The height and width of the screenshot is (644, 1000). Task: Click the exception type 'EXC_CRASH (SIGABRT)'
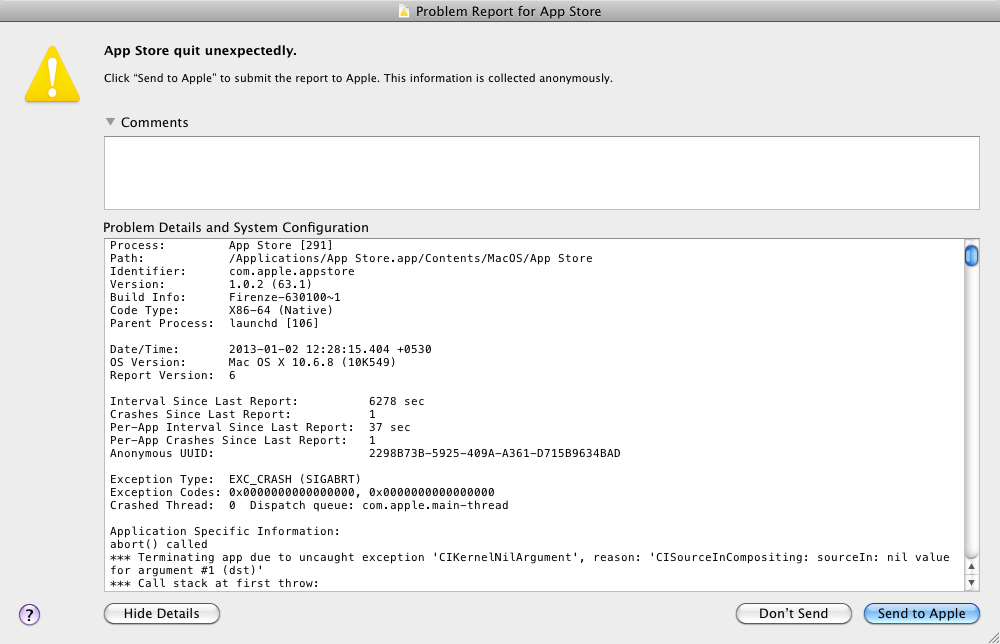point(295,479)
